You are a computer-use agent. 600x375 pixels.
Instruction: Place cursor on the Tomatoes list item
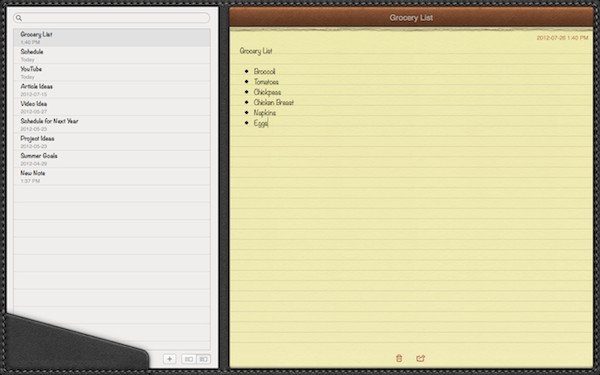(x=266, y=82)
